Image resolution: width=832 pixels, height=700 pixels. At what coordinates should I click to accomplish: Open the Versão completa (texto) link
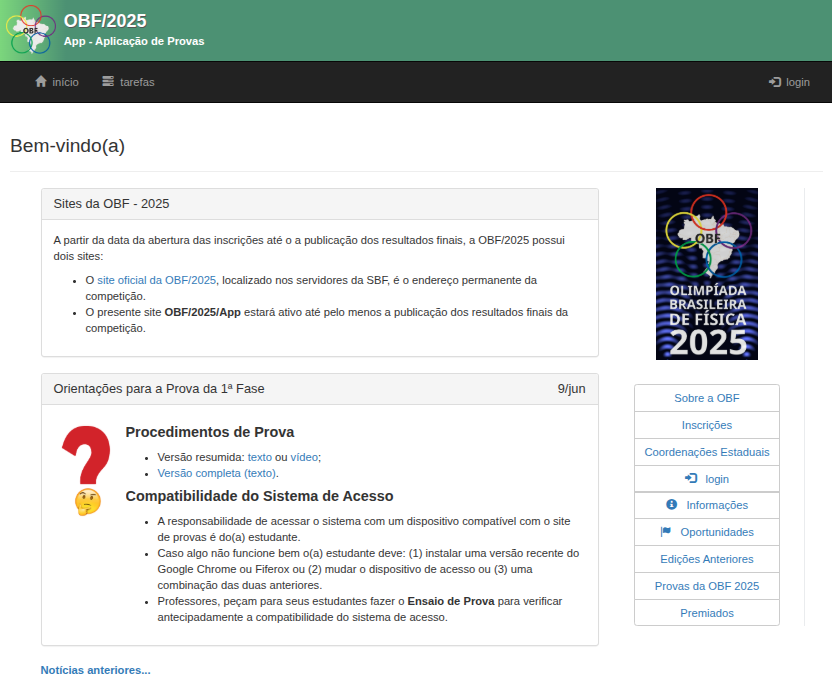[216, 473]
